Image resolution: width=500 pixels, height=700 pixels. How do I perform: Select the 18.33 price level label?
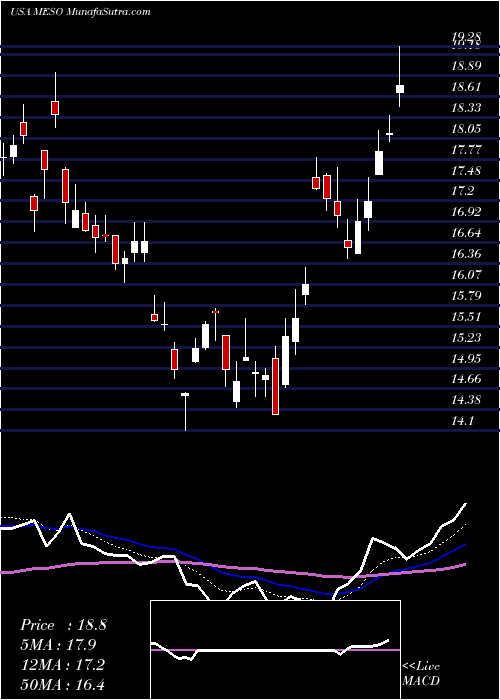[466, 108]
